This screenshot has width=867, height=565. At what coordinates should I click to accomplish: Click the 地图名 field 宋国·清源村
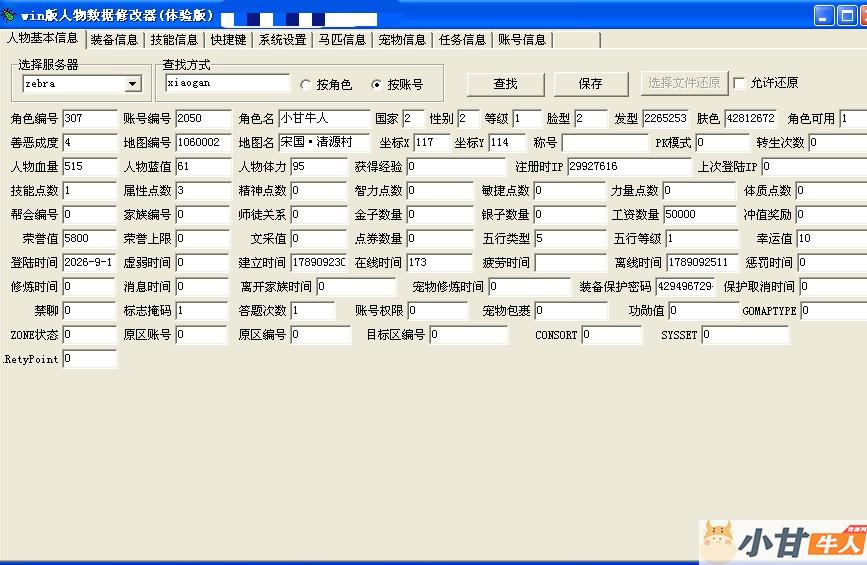[x=324, y=143]
